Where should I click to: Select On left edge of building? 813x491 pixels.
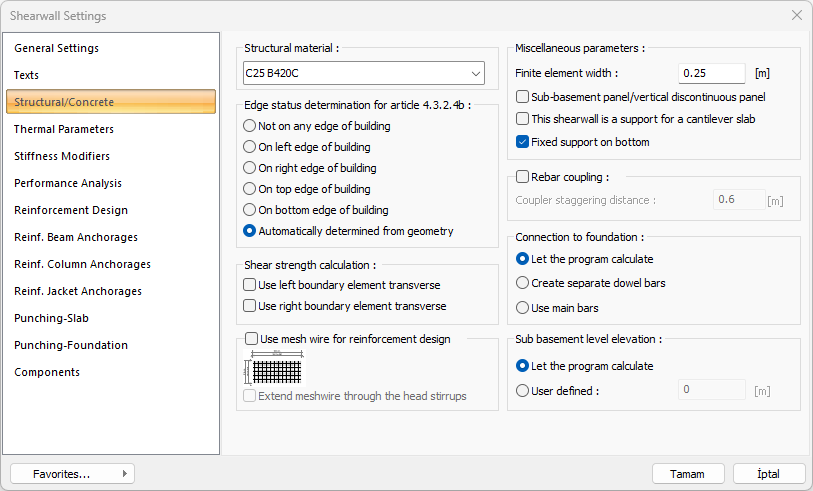(x=250, y=147)
